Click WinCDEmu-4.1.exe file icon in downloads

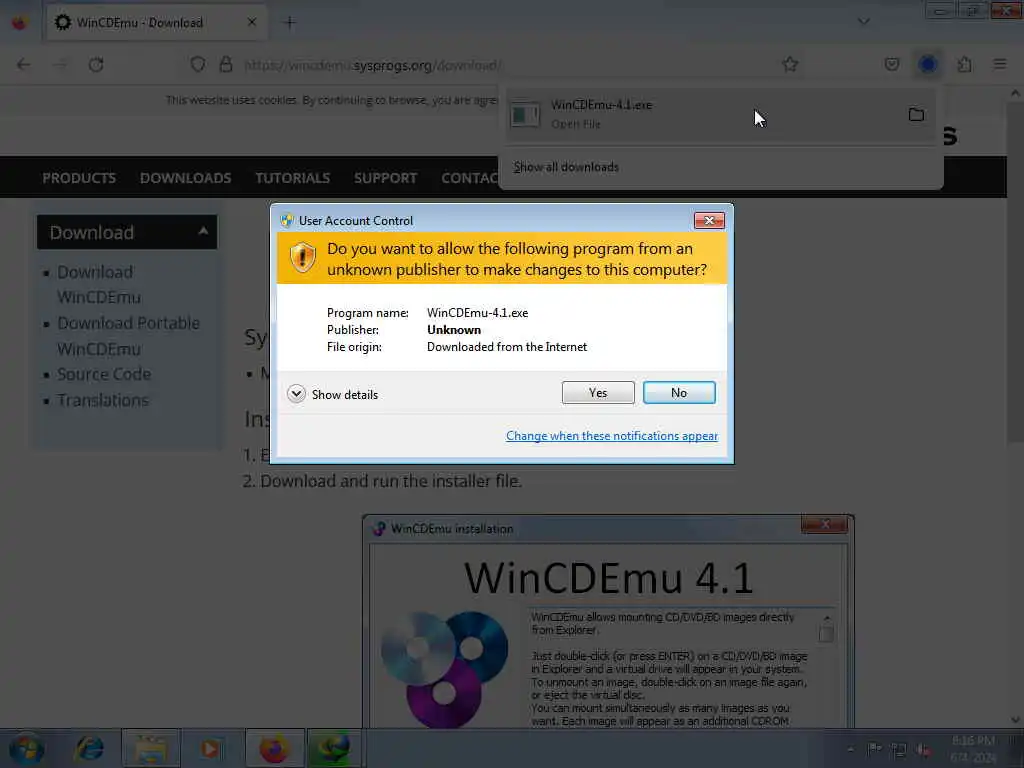[525, 115]
